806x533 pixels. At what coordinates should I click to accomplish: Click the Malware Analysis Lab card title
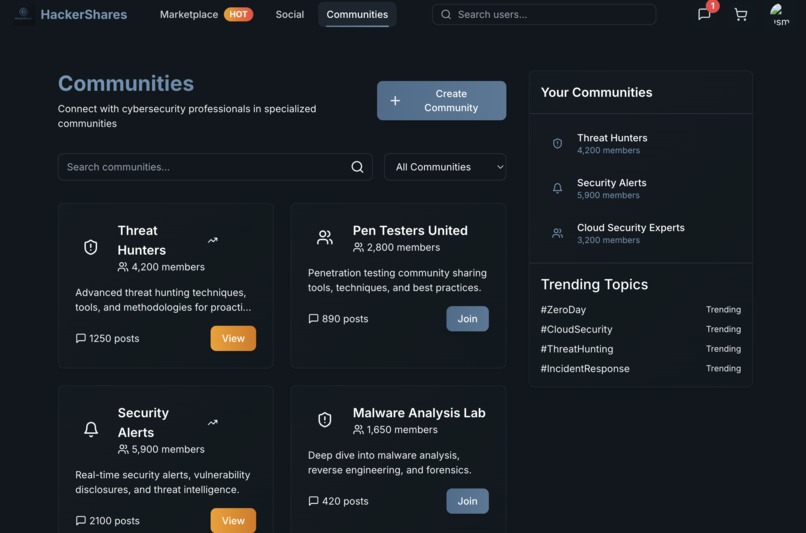(x=419, y=413)
